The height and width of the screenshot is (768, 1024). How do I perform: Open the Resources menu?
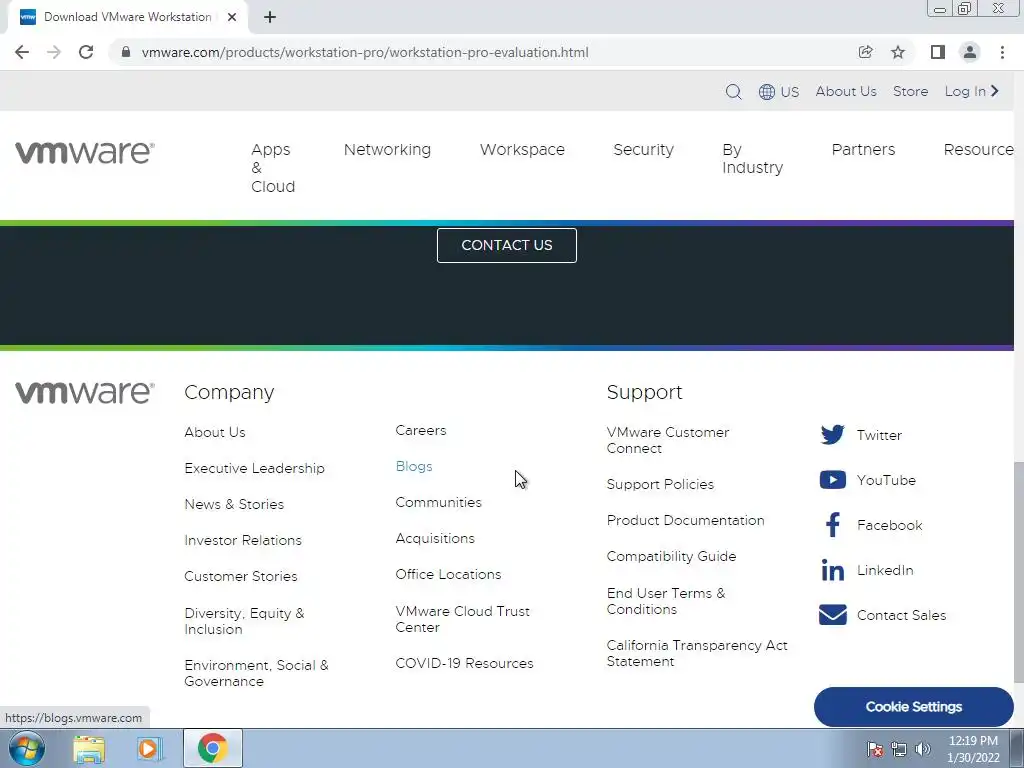coord(978,150)
